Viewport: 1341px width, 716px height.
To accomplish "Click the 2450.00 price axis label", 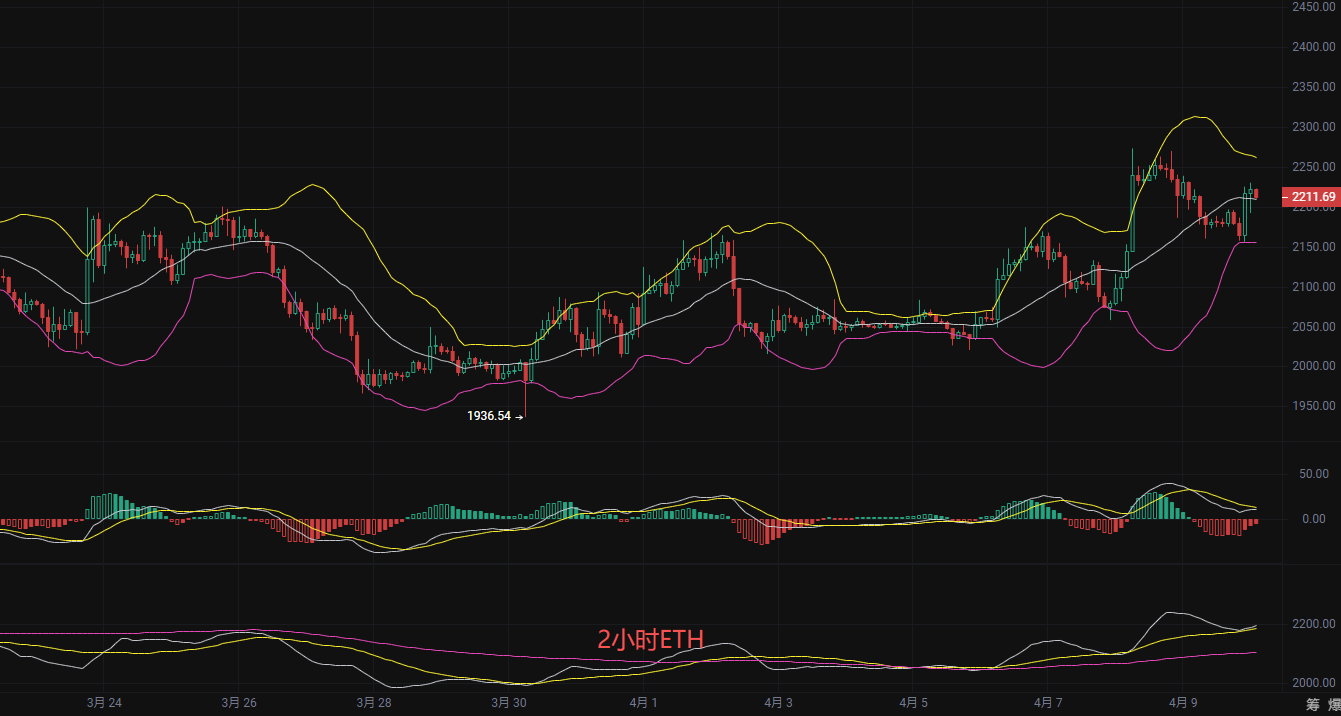I will coord(1312,7).
